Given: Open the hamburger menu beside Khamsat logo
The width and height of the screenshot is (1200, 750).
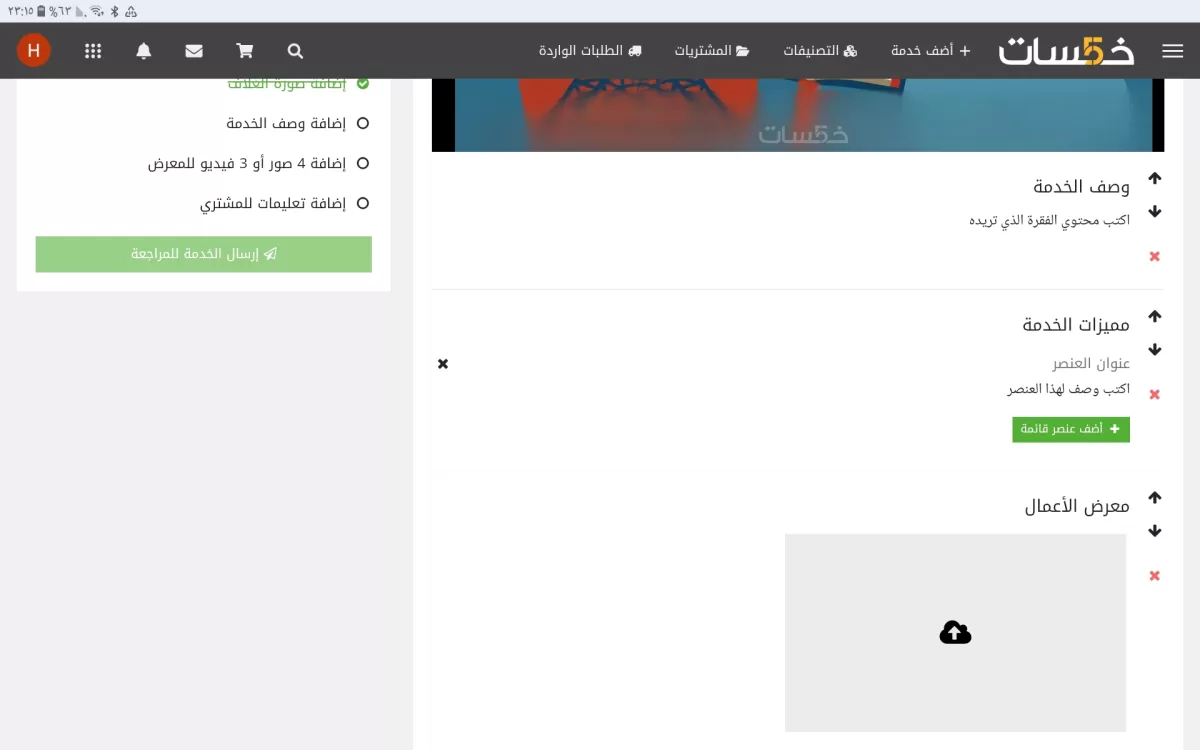Looking at the screenshot, I should point(1172,51).
